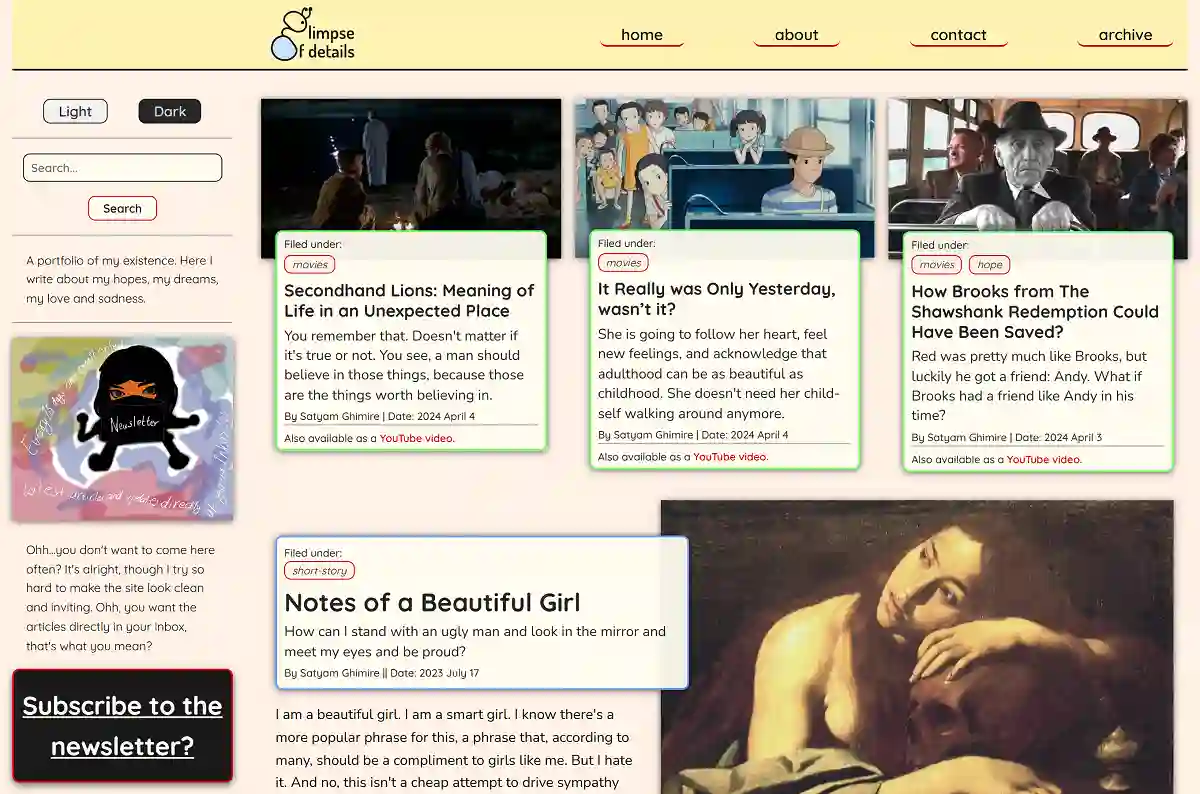
Task: Go to the about page
Action: point(796,34)
